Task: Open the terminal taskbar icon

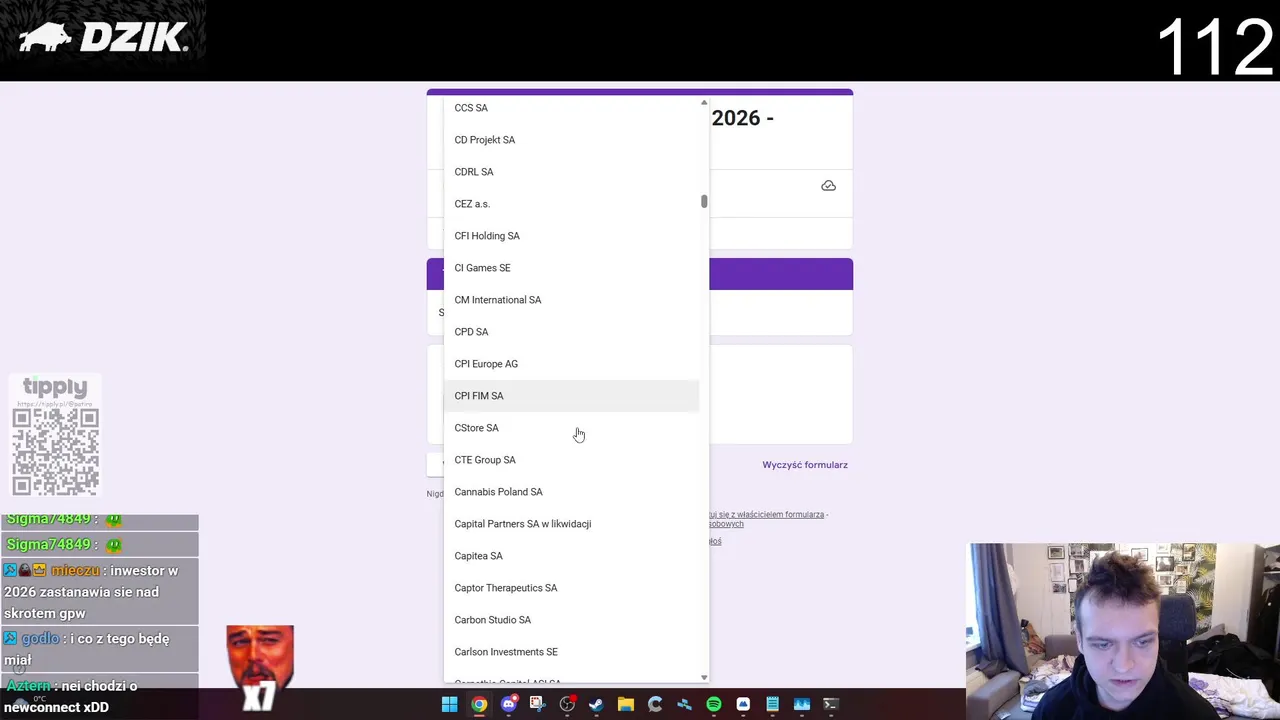Action: coord(830,704)
